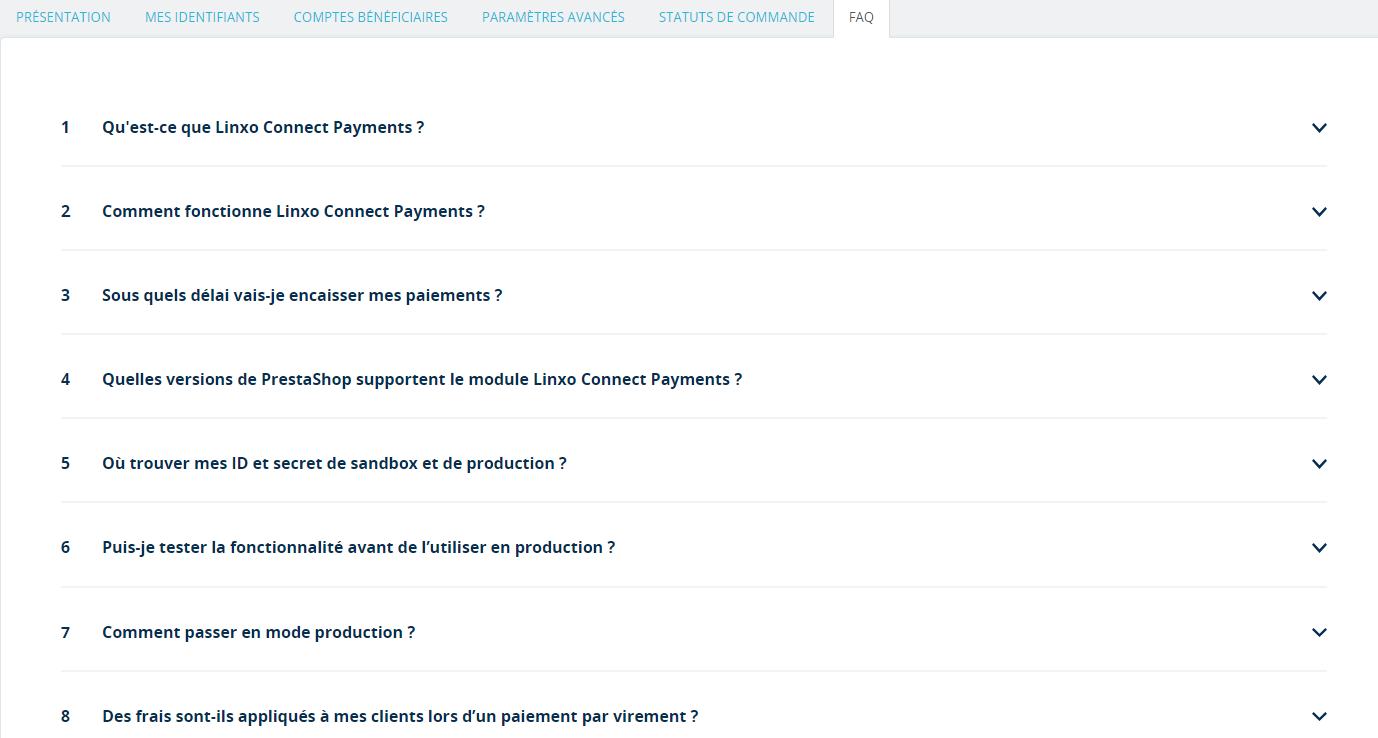The height and width of the screenshot is (738, 1378).
Task: Click 'Où trouver mes ID et secret' question text
Action: pos(334,464)
